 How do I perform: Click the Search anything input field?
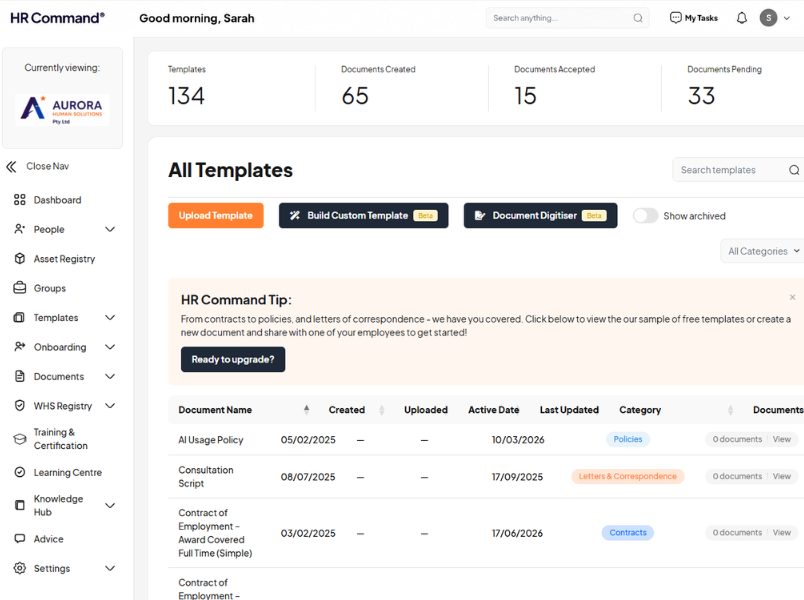[568, 18]
